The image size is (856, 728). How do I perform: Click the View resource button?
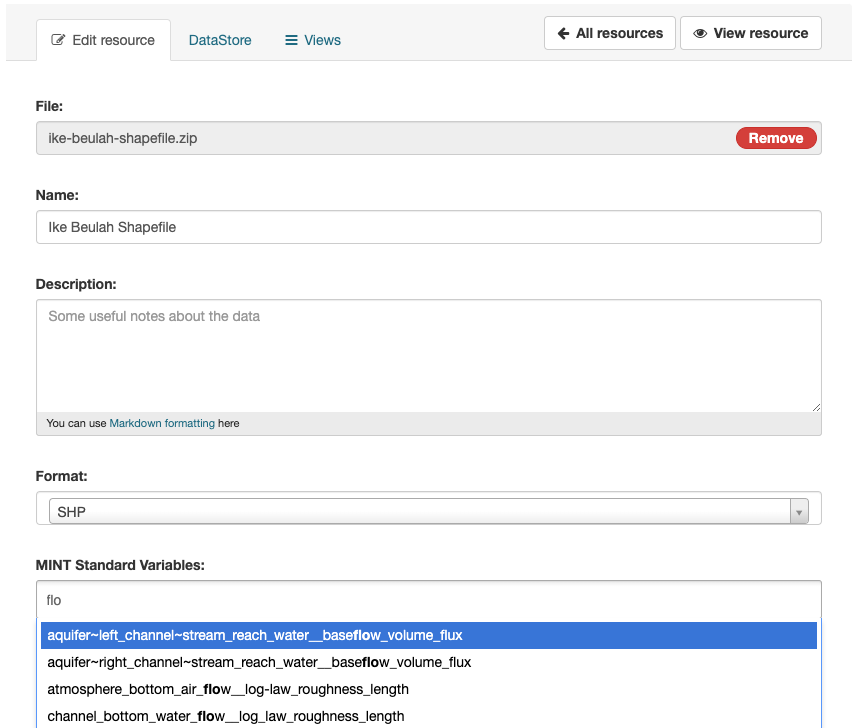[751, 33]
